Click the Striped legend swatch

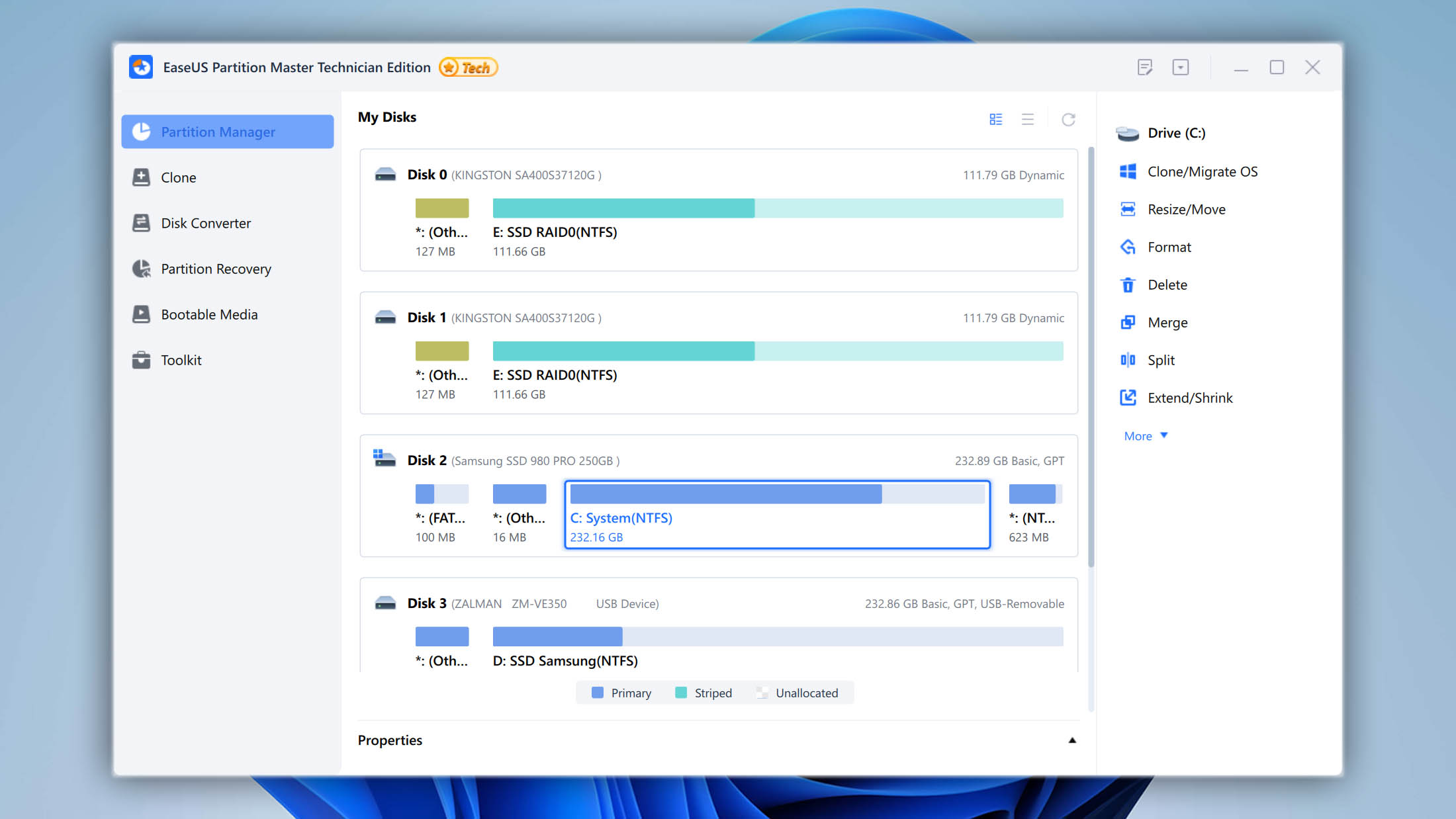point(681,693)
